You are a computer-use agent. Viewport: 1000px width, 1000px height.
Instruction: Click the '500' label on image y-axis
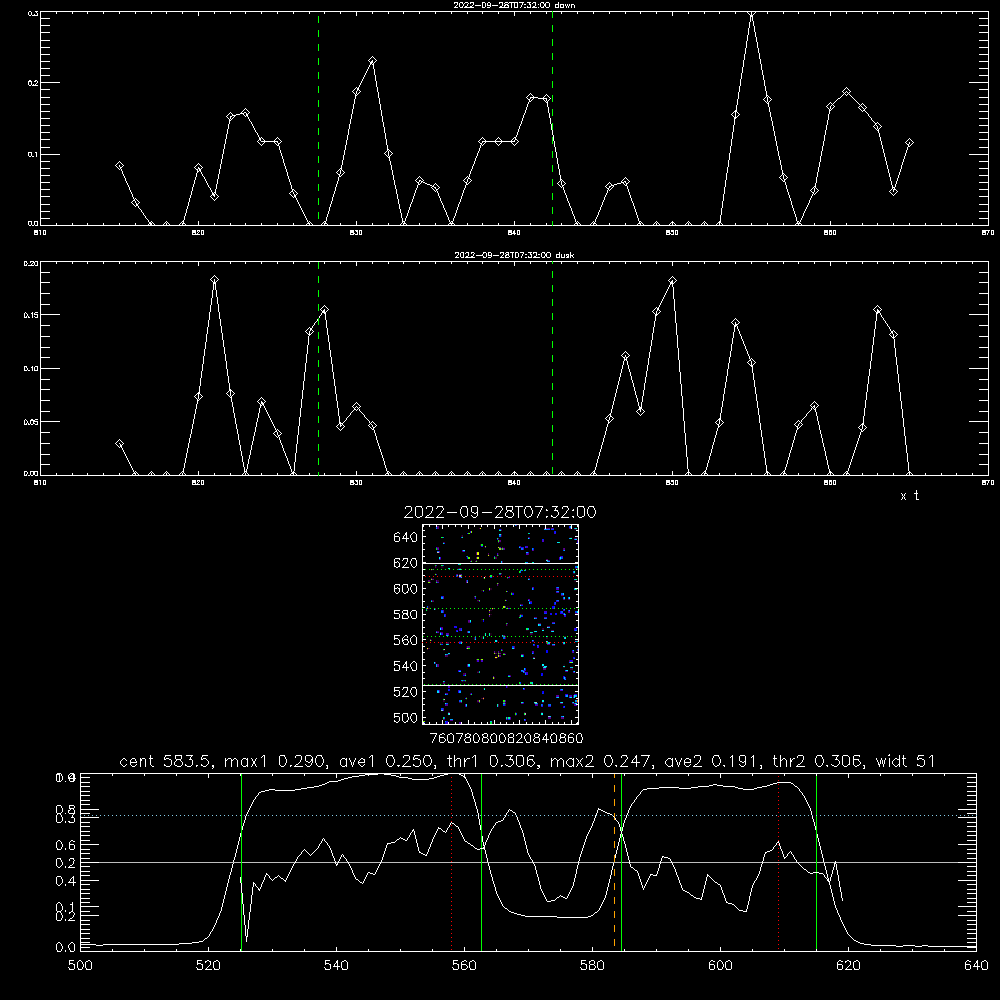point(406,717)
